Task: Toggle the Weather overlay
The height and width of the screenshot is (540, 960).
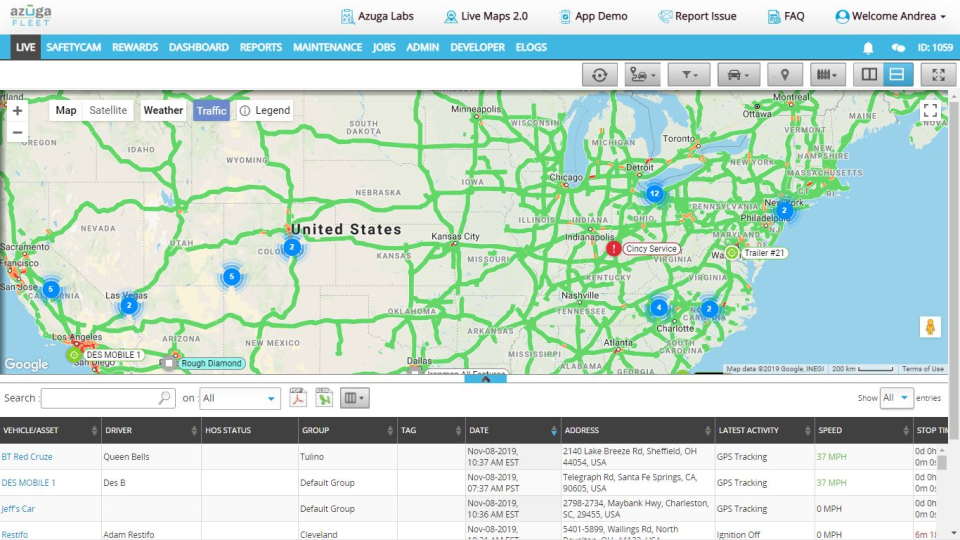Action: click(163, 110)
